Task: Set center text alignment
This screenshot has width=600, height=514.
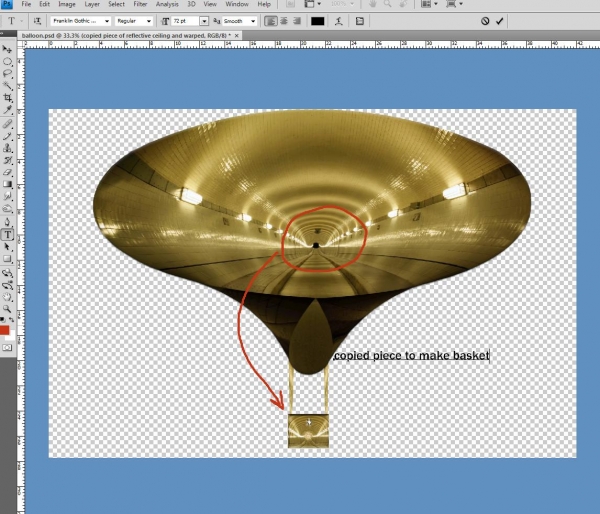Action: [x=284, y=21]
